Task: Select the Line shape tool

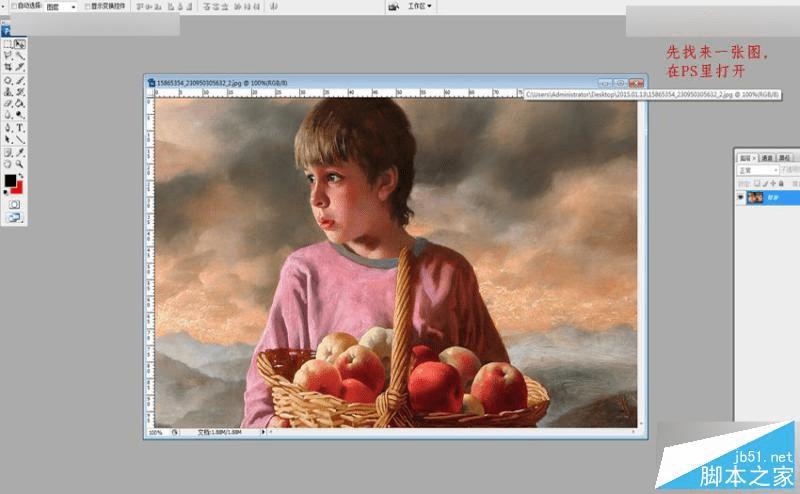Action: click(19, 139)
